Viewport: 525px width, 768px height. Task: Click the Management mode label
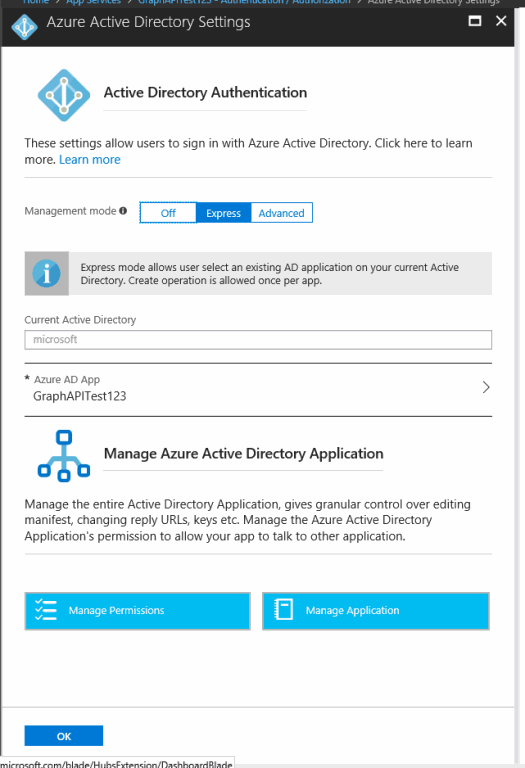coord(71,211)
